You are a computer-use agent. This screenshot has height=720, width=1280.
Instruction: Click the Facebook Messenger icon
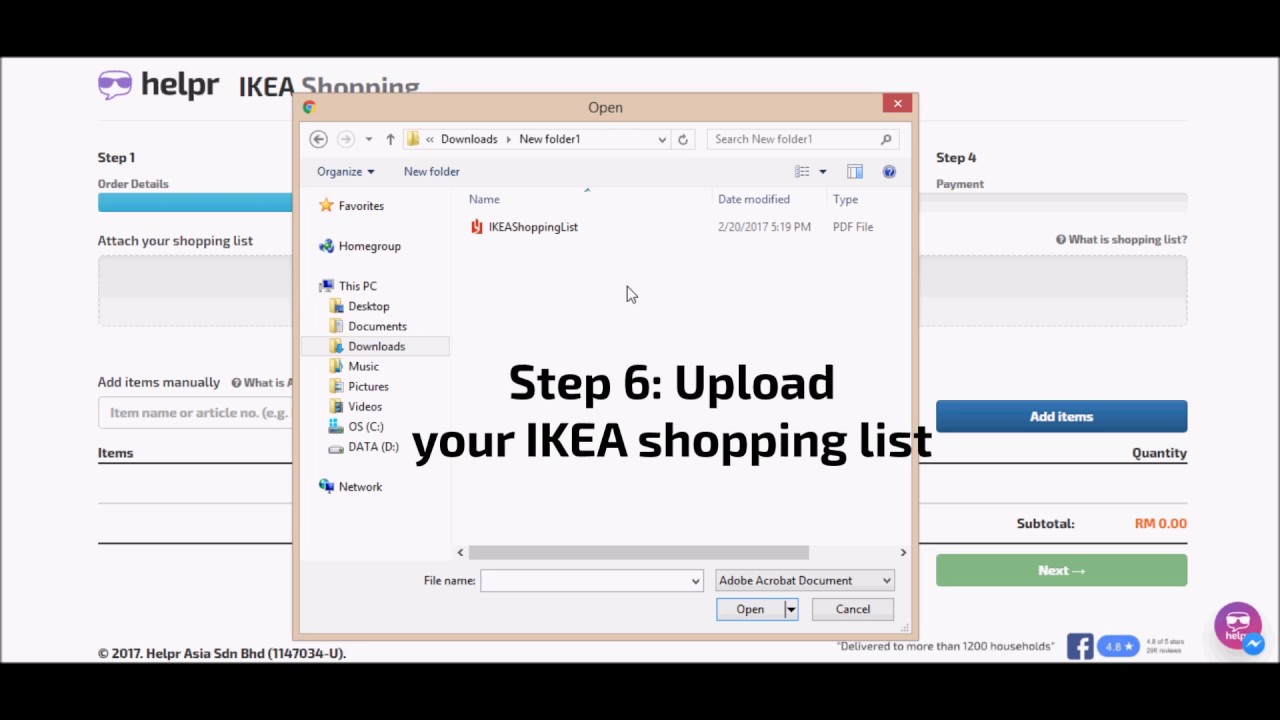1253,646
